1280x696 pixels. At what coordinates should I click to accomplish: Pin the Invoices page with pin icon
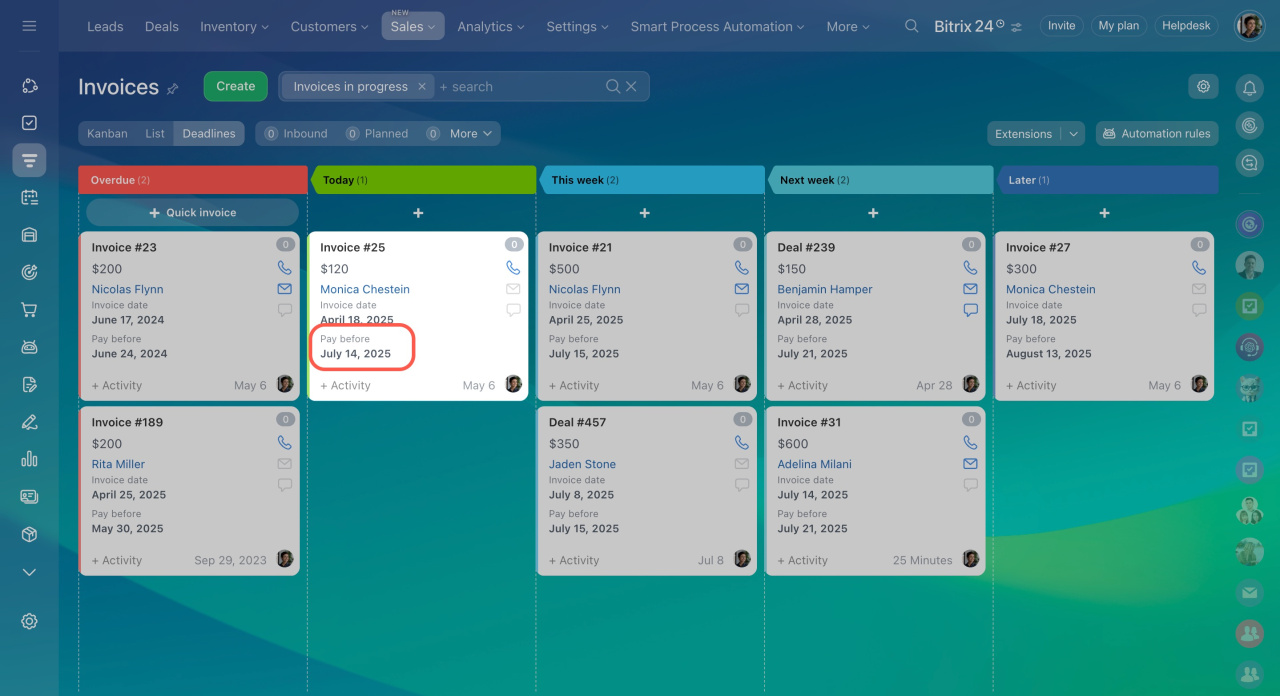(x=173, y=89)
